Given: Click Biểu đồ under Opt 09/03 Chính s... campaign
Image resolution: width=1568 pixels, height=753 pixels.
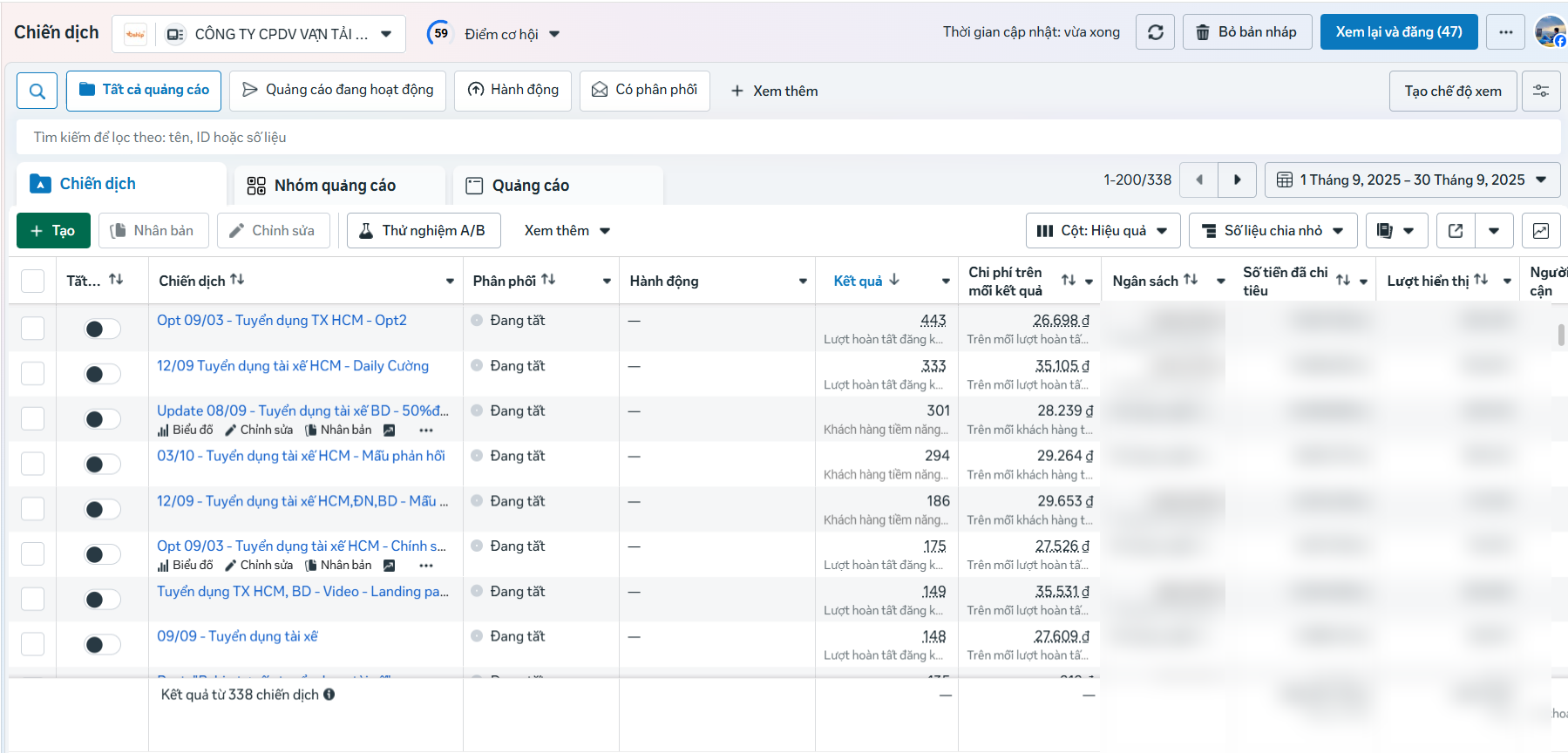Looking at the screenshot, I should 185,565.
